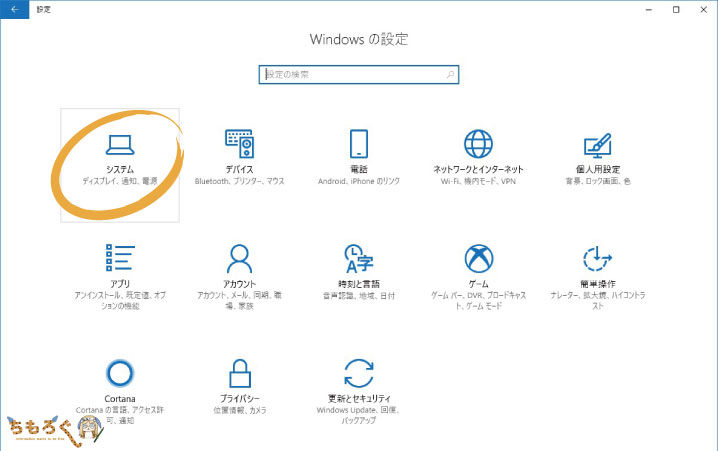
Task: Focus the 設定の検索 search field
Action: click(x=359, y=75)
